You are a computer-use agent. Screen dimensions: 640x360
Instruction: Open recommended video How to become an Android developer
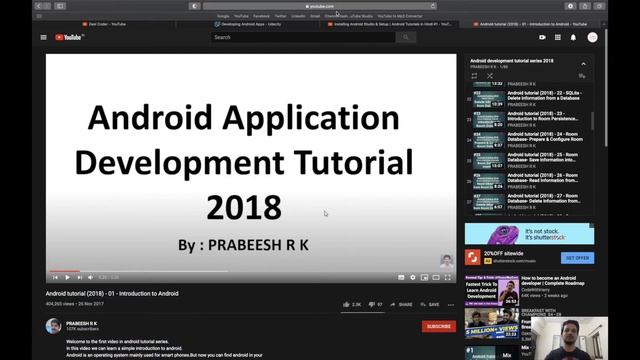point(553,281)
